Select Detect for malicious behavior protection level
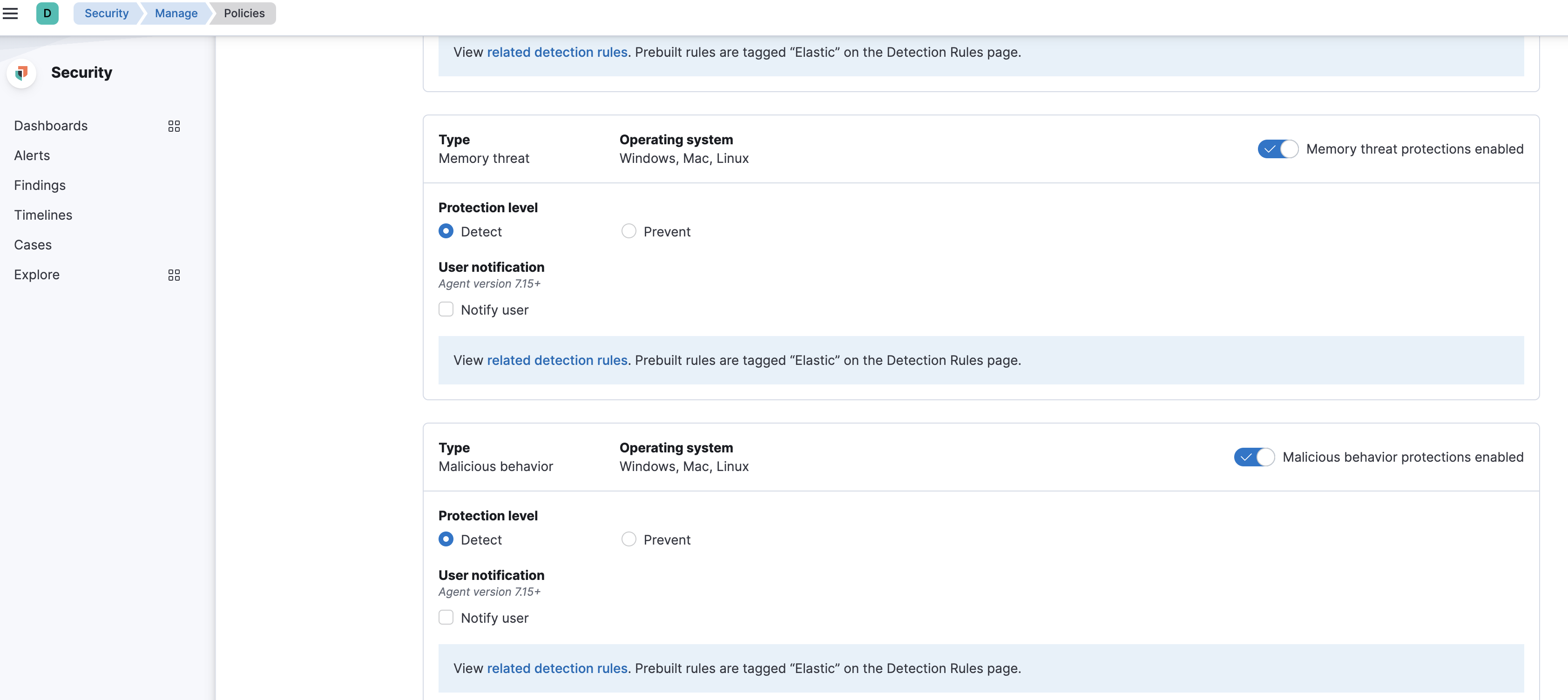Image resolution: width=1568 pixels, height=700 pixels. pyautogui.click(x=446, y=539)
